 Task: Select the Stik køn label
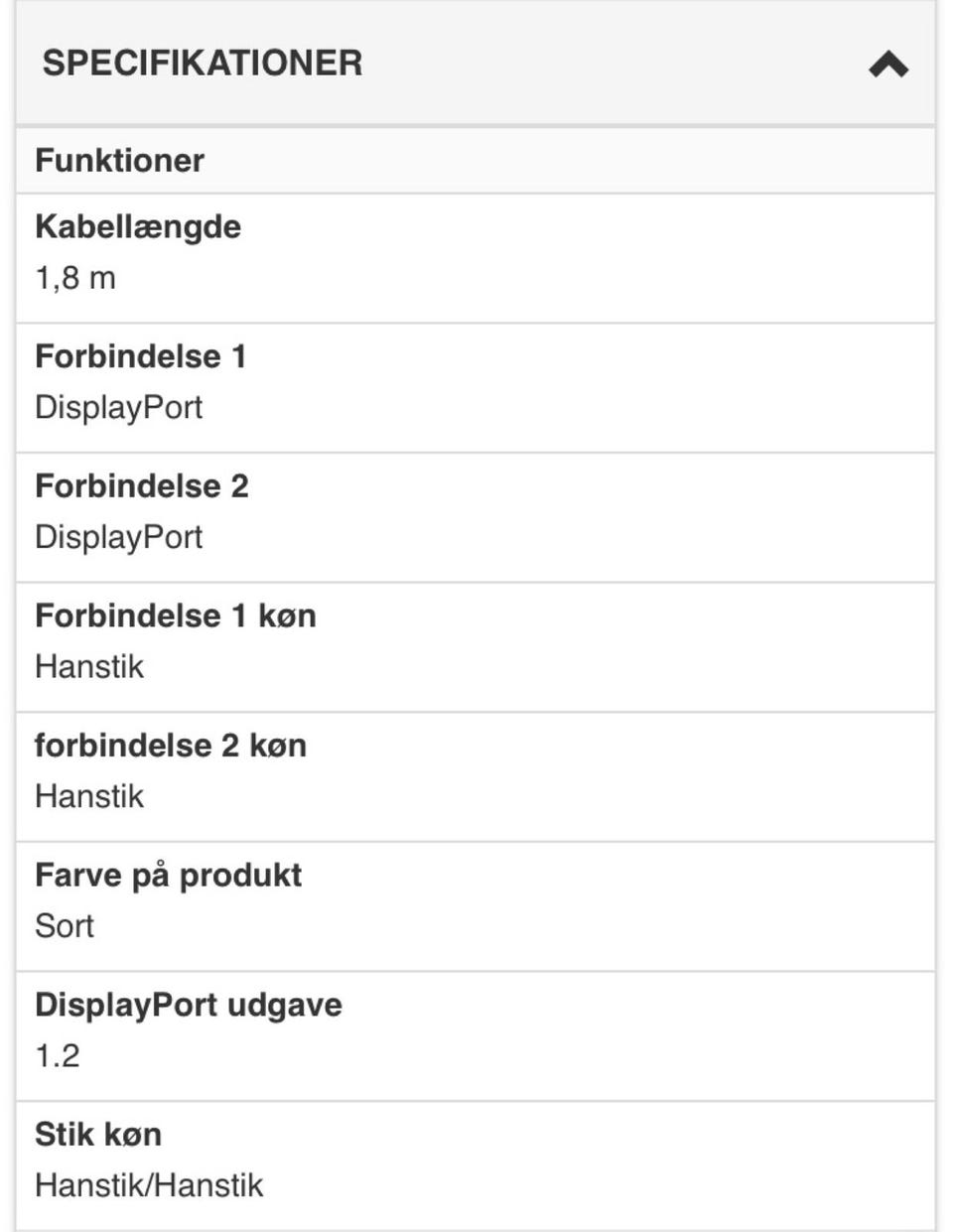pyautogui.click(x=98, y=1135)
